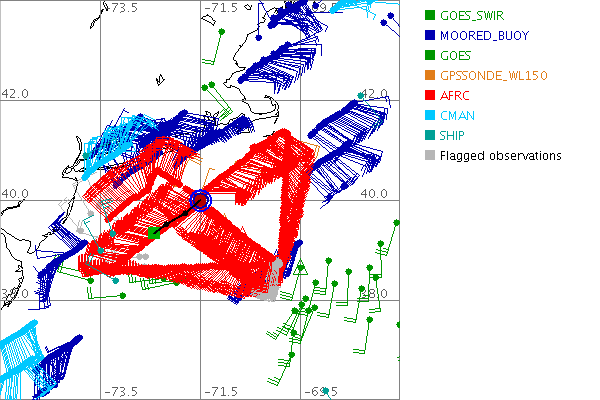The height and width of the screenshot is (400, 600).
Task: Click the teal SHIP legend swatch
Action: (x=429, y=135)
